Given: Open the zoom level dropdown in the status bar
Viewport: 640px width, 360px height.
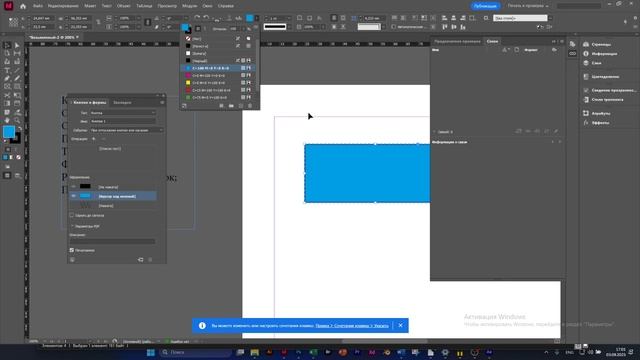Looking at the screenshot, I should [44, 341].
